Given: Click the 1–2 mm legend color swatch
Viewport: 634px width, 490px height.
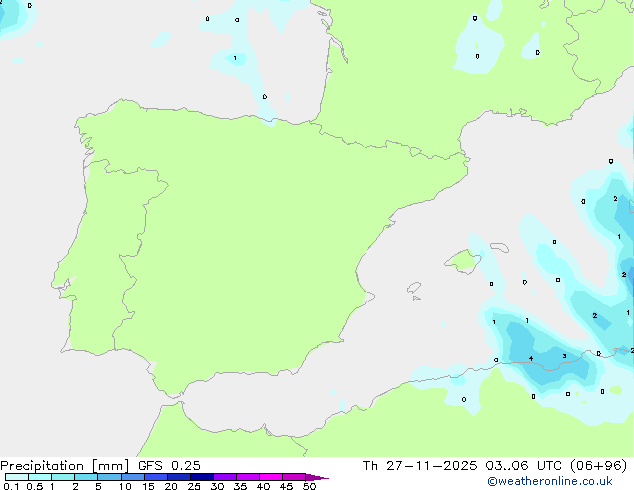Looking at the screenshot, I should (63, 477).
